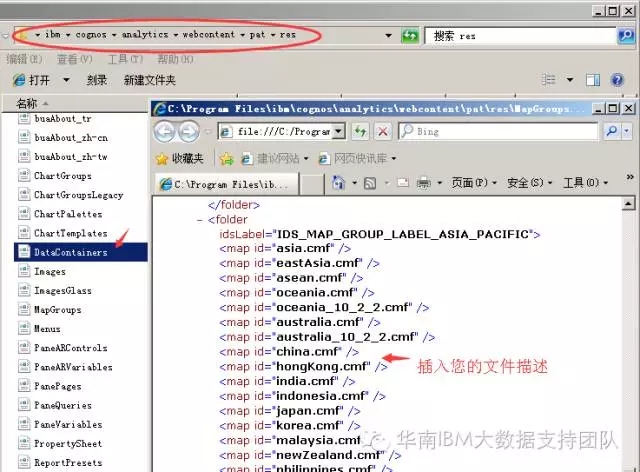640x472 pixels.
Task: Open the 打开 button dropdown arrow
Action: (66, 80)
